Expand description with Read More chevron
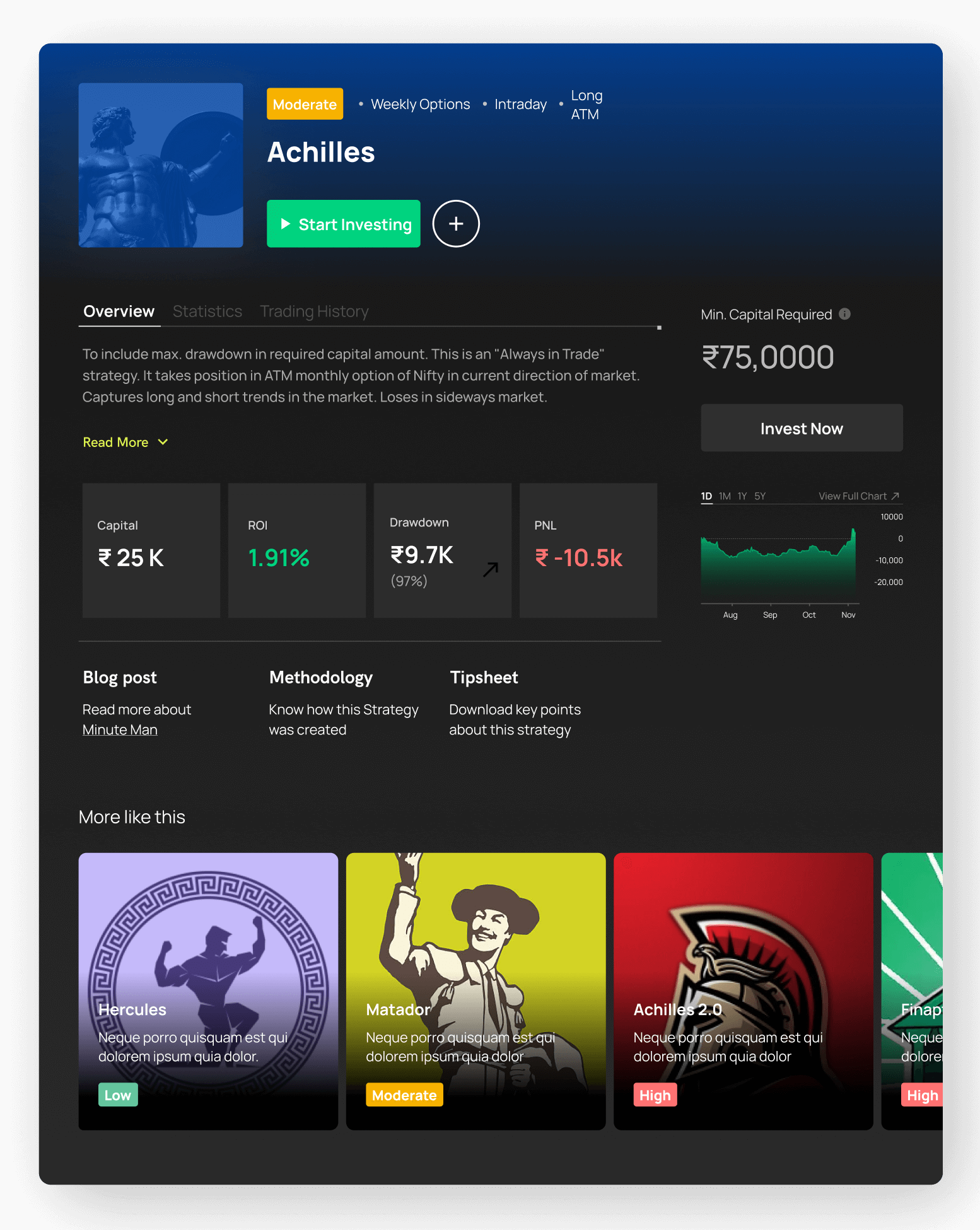This screenshot has width=980, height=1230. (163, 442)
